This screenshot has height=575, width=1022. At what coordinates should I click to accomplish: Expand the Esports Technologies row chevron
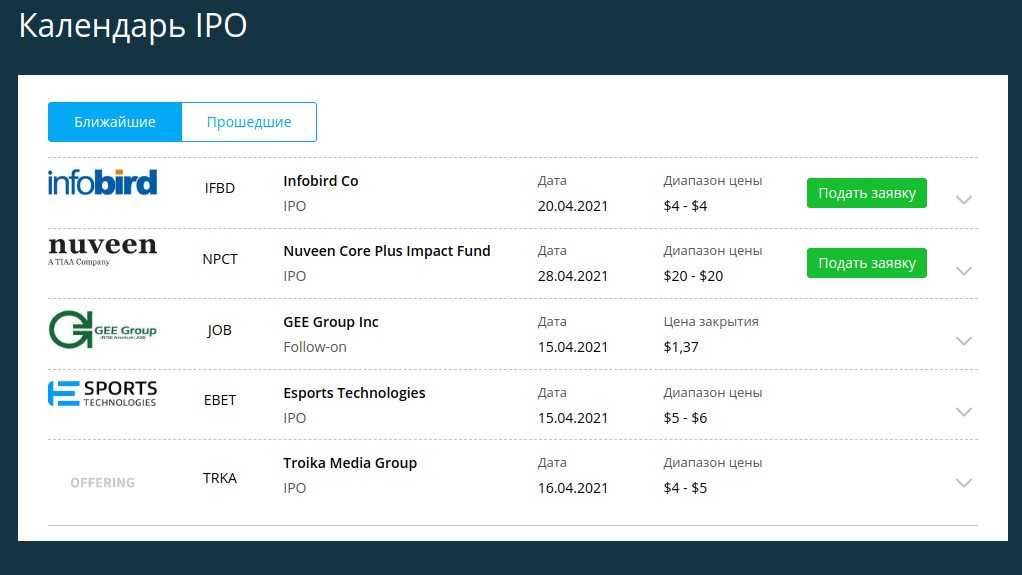click(x=963, y=412)
